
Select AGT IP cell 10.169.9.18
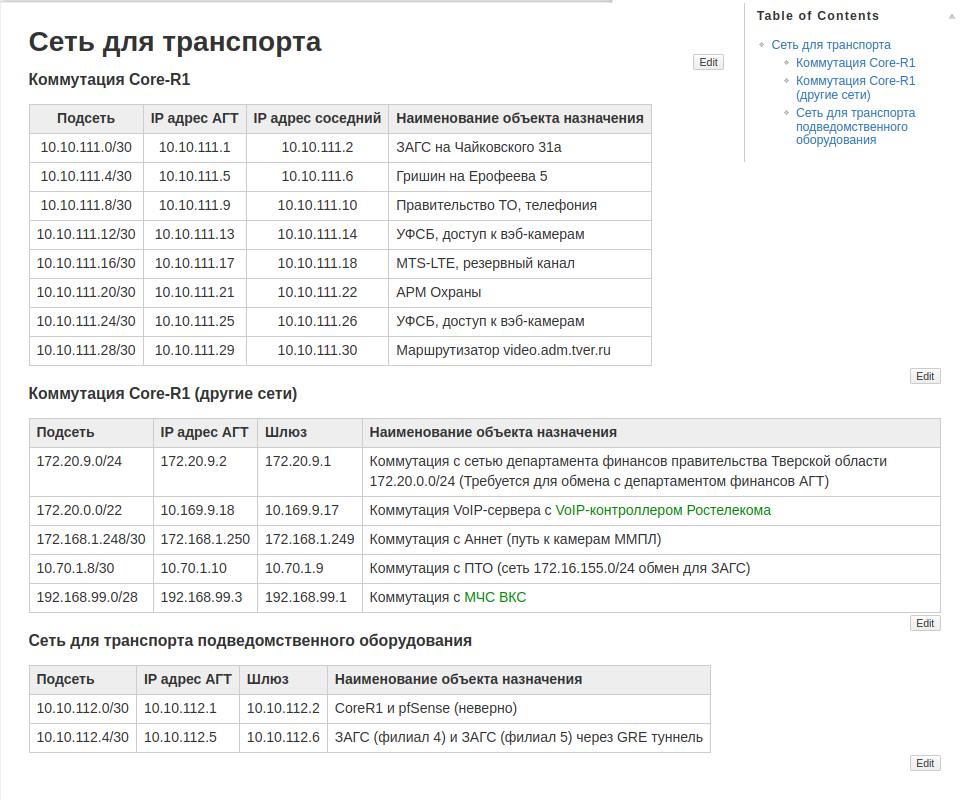[205, 511]
